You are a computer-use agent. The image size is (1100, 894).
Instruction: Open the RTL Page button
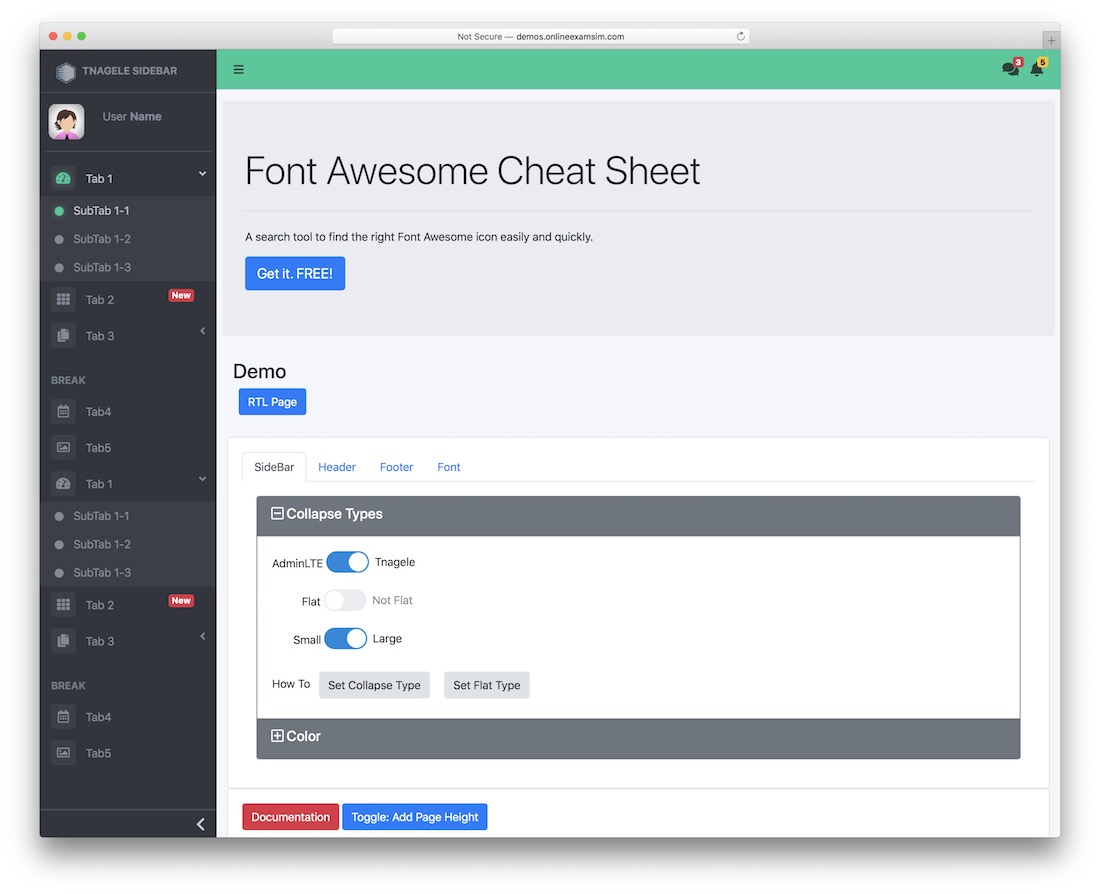click(x=272, y=402)
